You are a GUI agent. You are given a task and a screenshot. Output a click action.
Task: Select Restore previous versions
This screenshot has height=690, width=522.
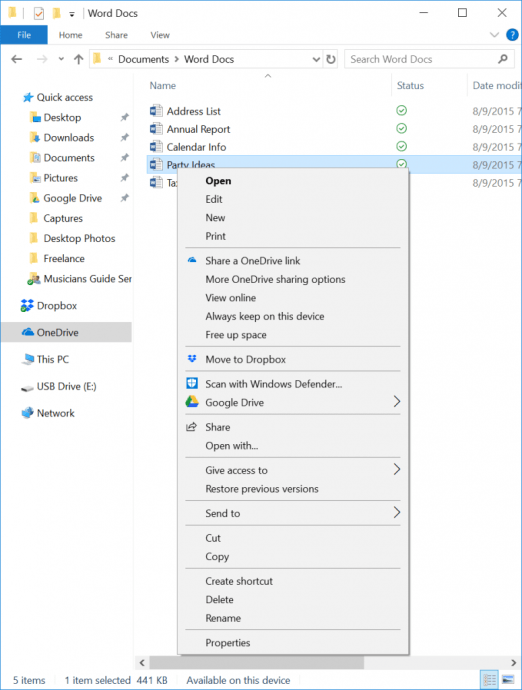click(262, 489)
